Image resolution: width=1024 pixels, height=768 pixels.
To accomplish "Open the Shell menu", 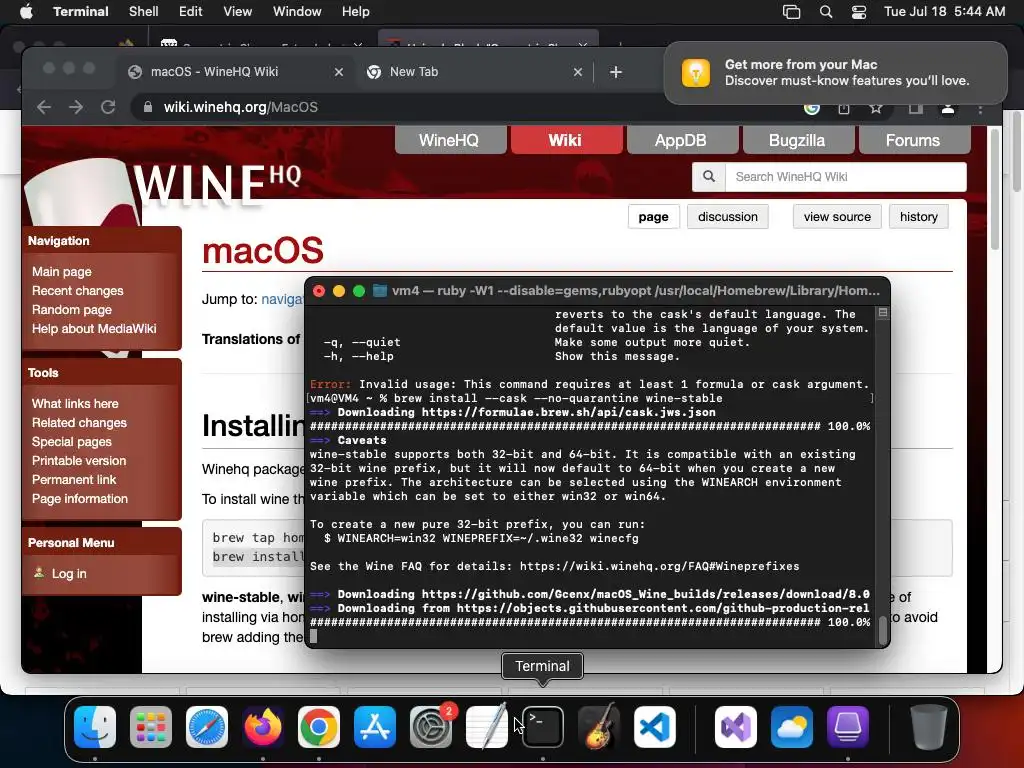I will point(144,12).
